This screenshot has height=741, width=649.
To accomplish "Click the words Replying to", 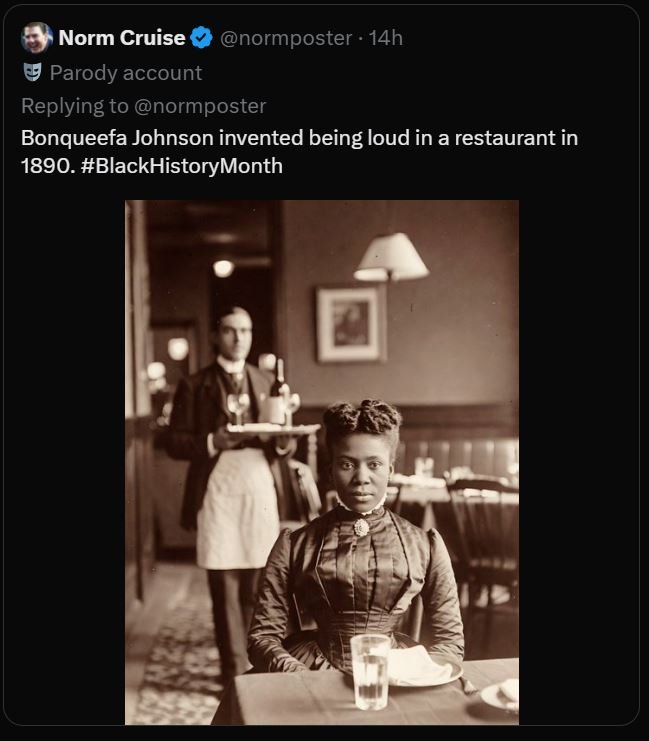I will click(x=70, y=105).
